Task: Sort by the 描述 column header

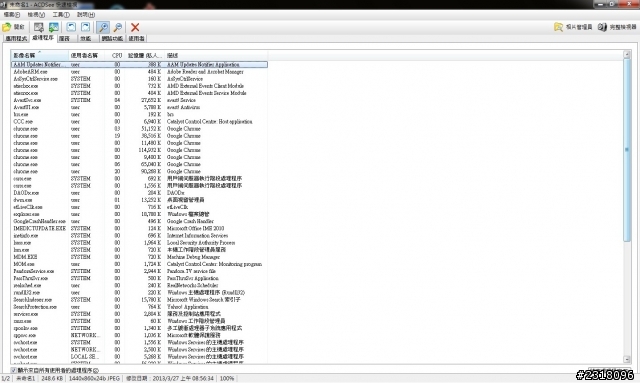Action: [x=216, y=55]
